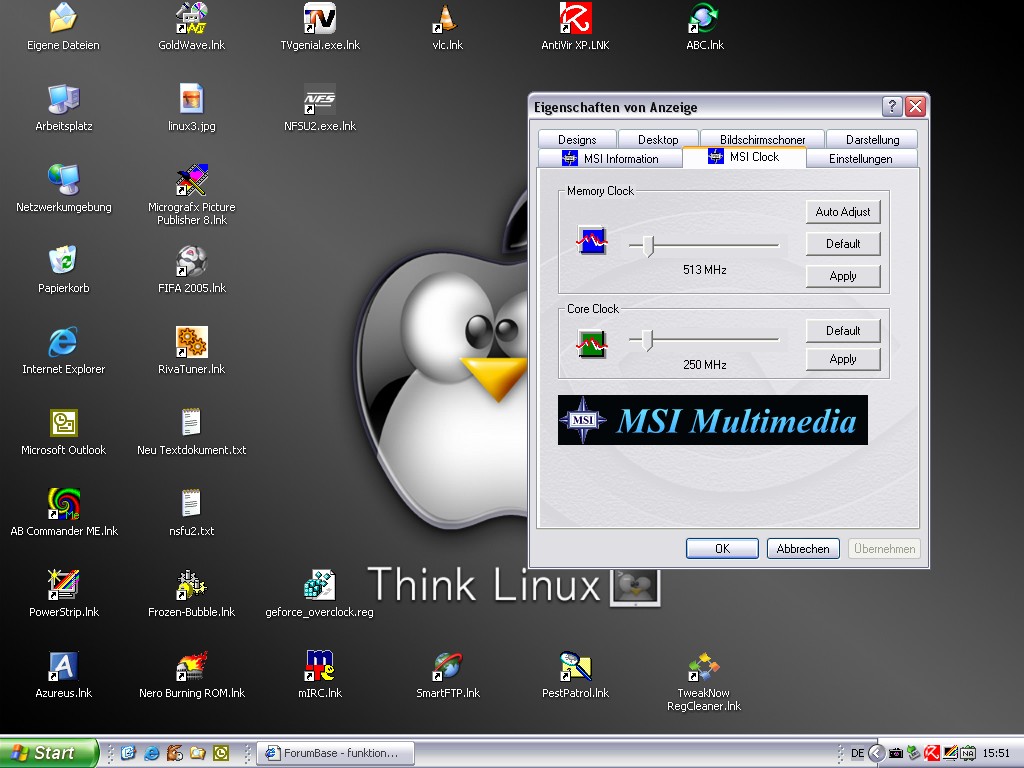The image size is (1024, 768).
Task: Switch to the Designs tab
Action: click(x=577, y=139)
